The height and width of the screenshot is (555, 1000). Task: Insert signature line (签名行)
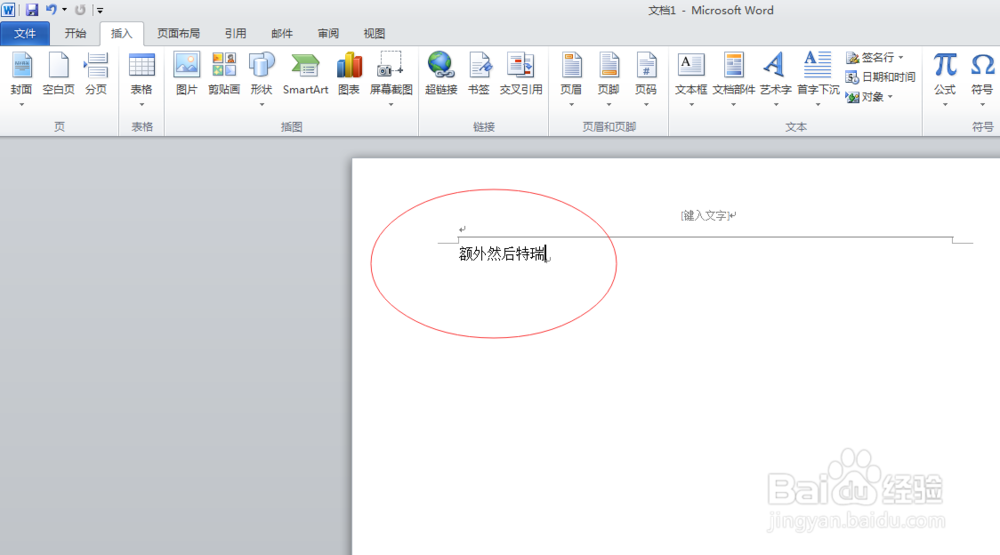[x=871, y=57]
